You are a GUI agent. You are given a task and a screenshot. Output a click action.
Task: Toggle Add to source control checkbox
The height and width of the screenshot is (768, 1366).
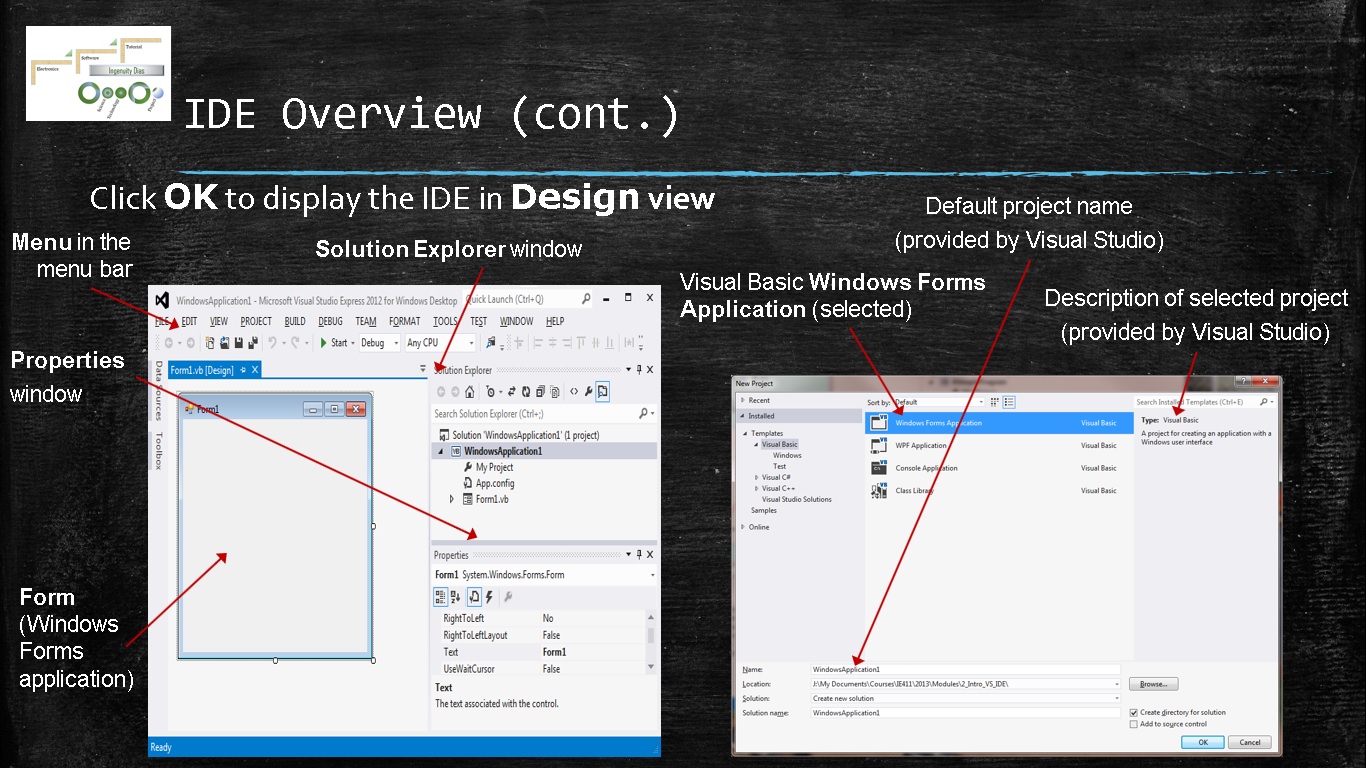point(1133,724)
